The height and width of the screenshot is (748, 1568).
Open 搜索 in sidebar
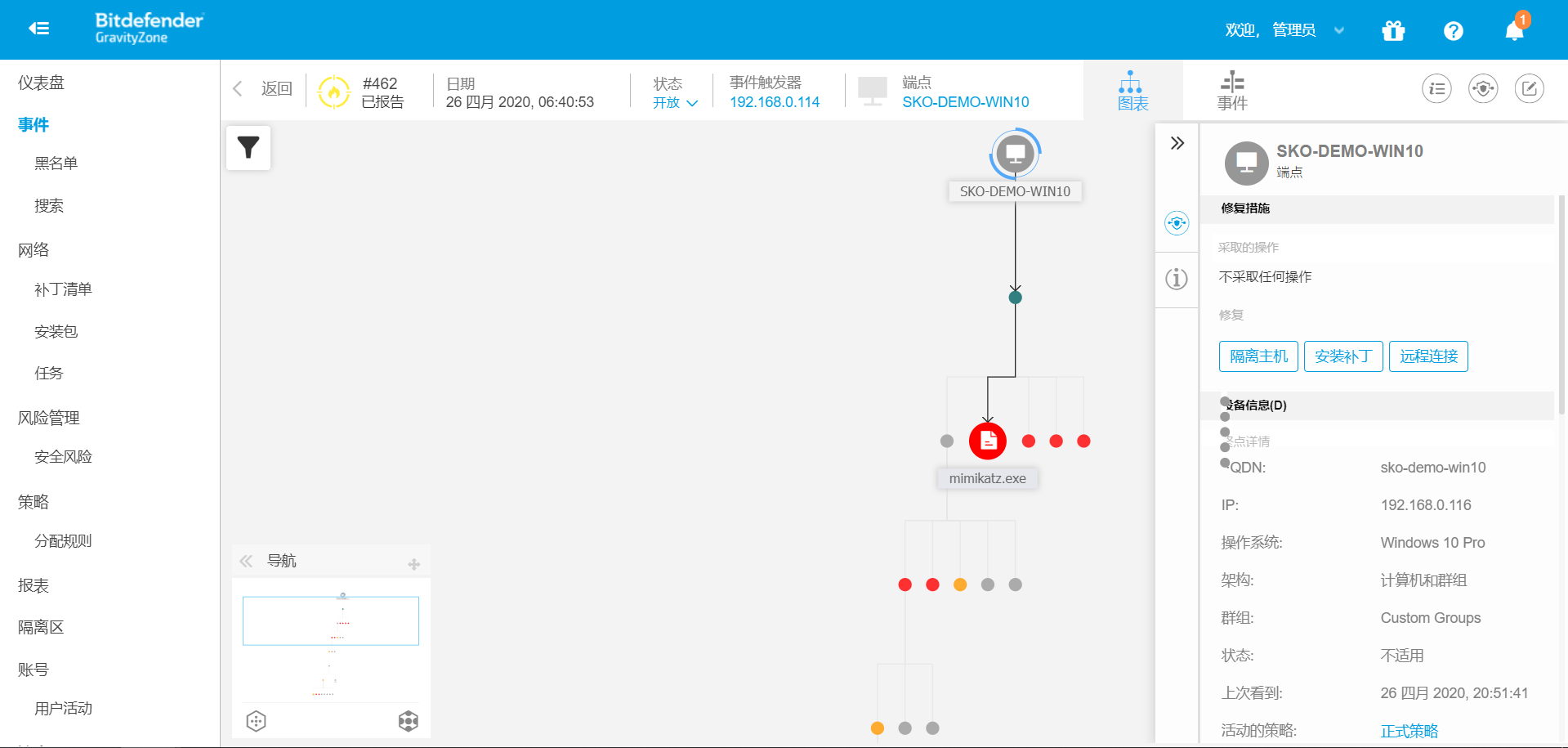coord(49,206)
